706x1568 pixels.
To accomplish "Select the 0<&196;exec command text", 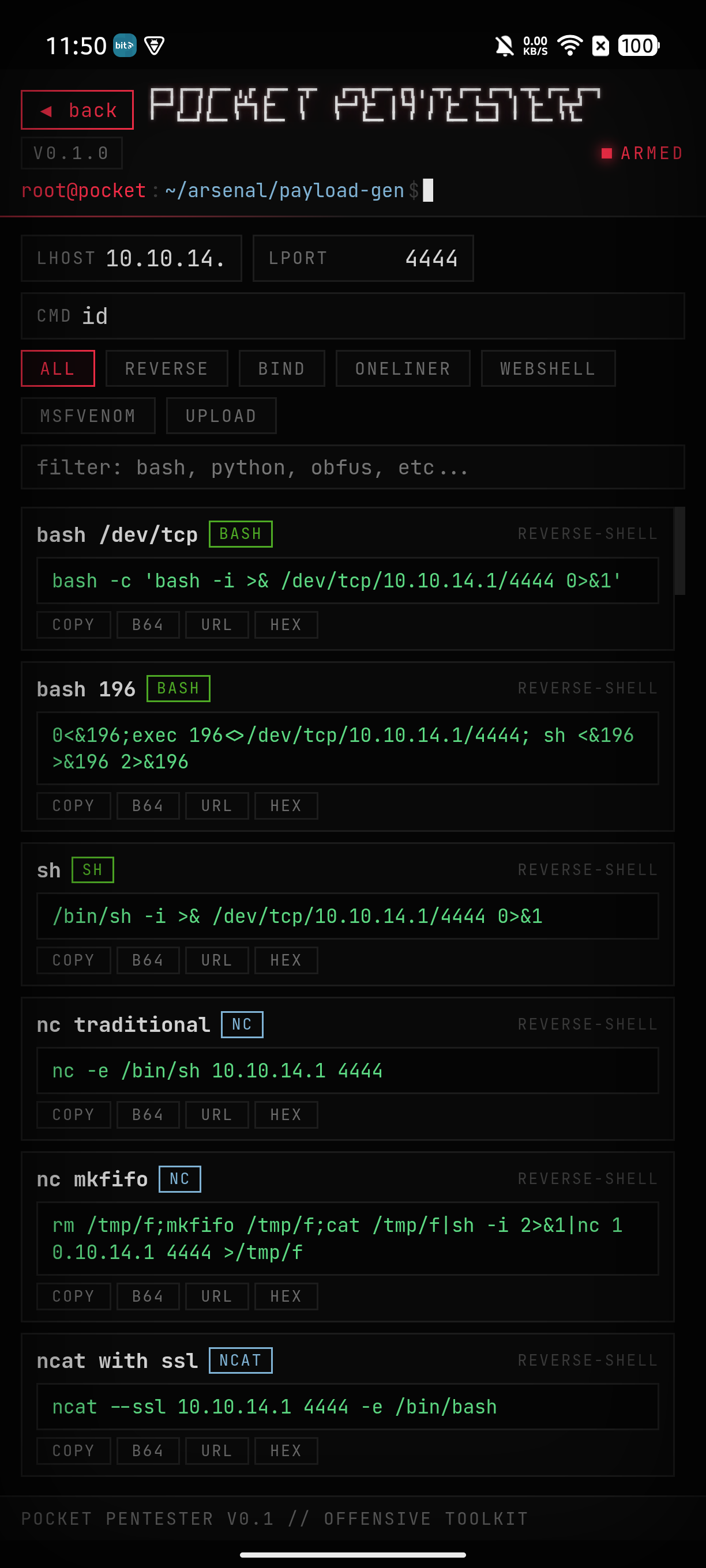I will (x=347, y=748).
